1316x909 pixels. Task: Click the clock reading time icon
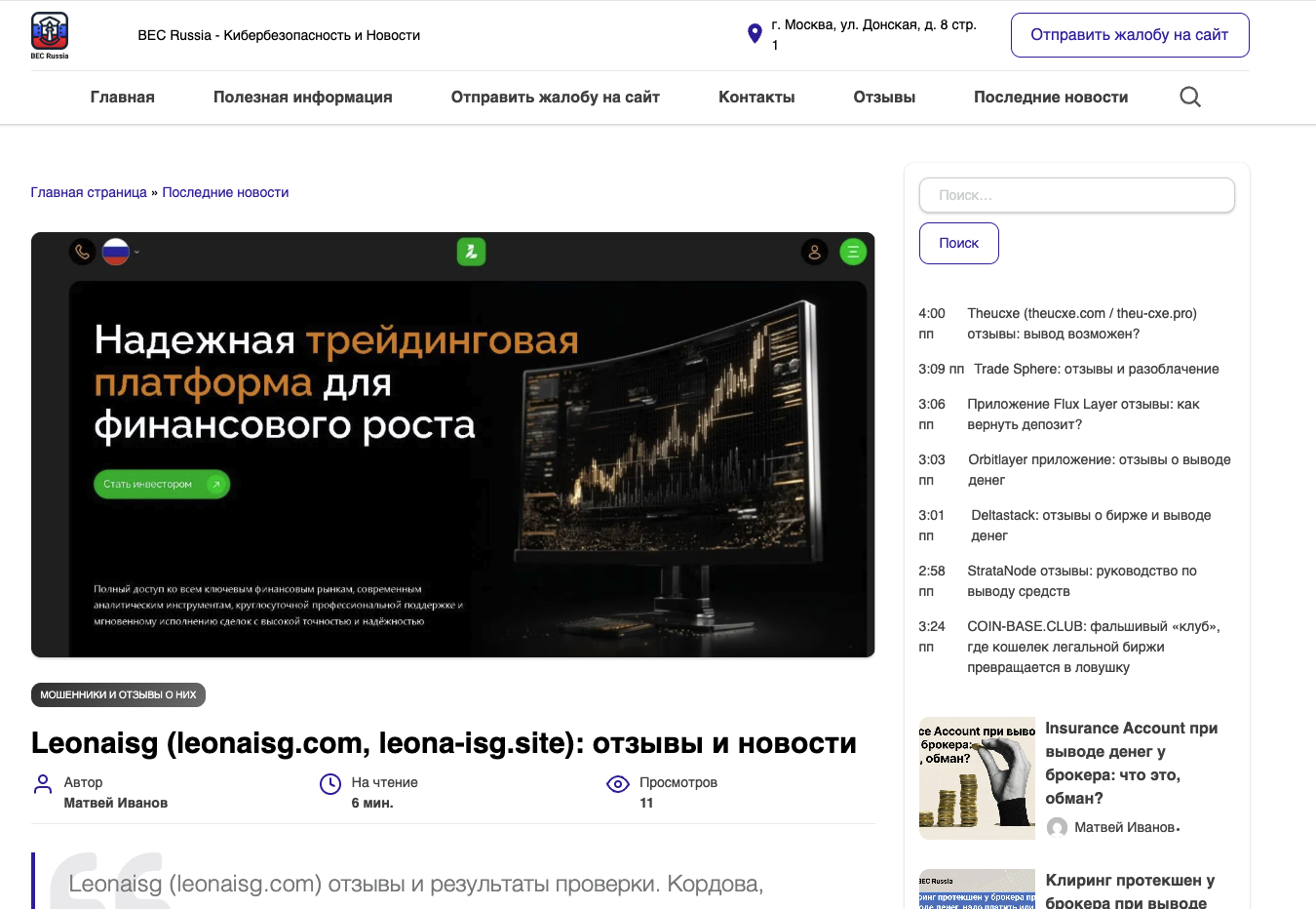coord(330,784)
